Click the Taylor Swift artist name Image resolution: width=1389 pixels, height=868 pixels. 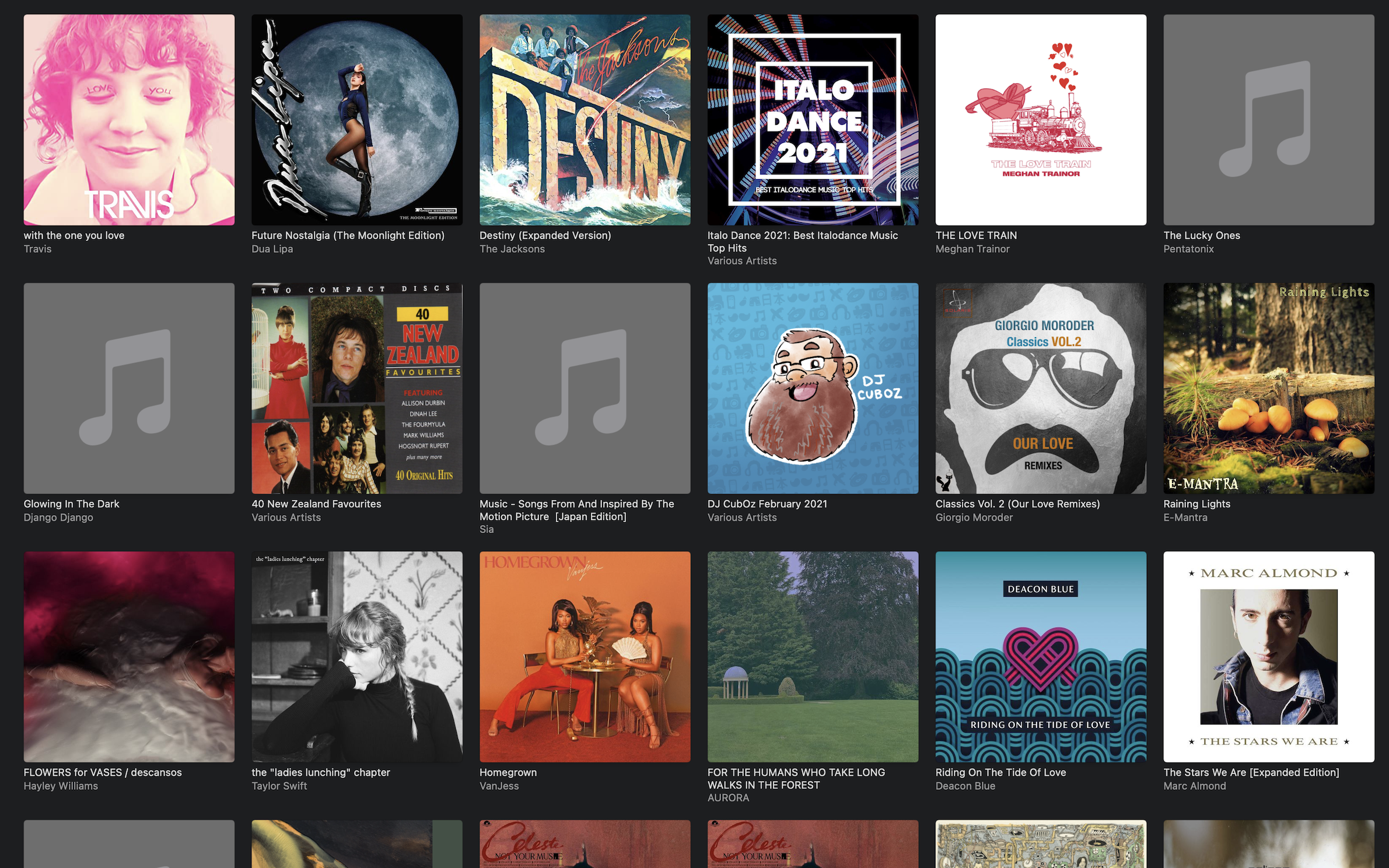tap(279, 786)
